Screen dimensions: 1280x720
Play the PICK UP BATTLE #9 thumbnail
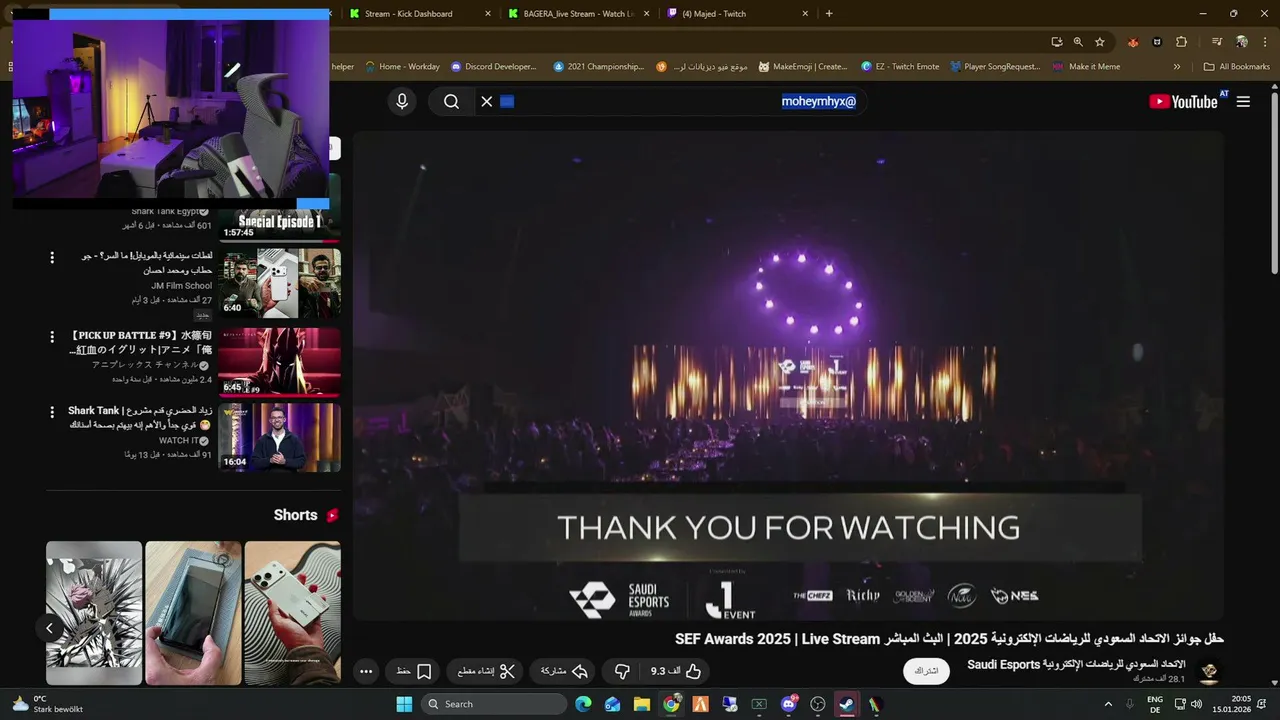tap(280, 362)
